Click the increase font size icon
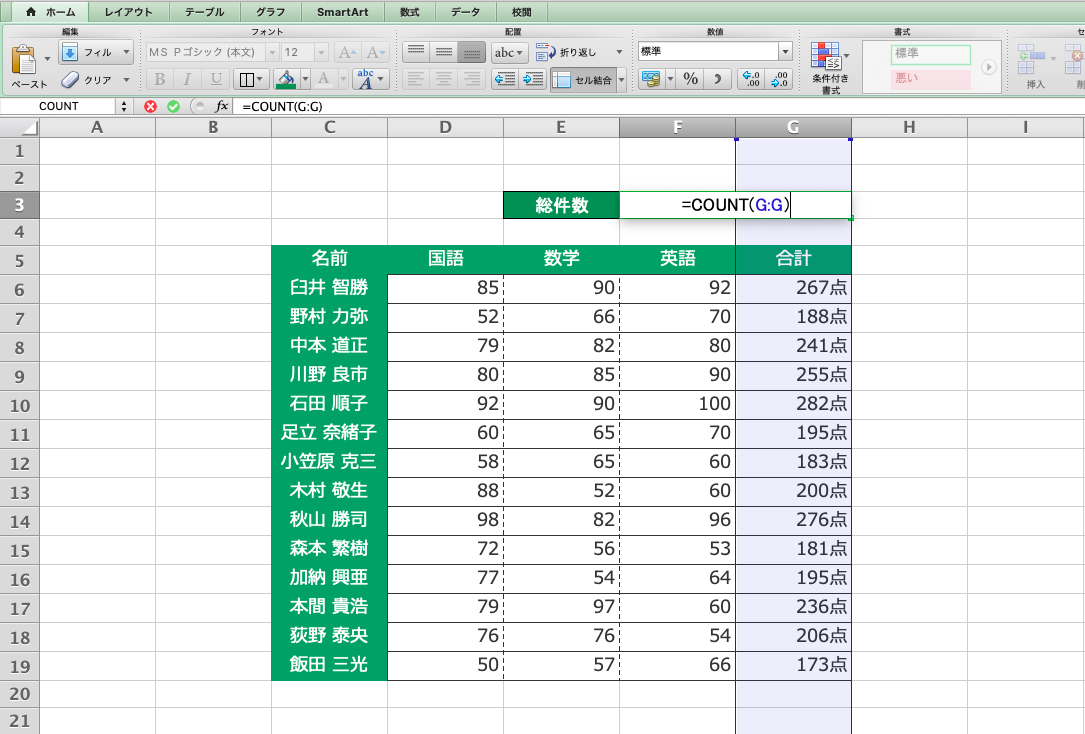This screenshot has height=734, width=1085. [x=346, y=52]
